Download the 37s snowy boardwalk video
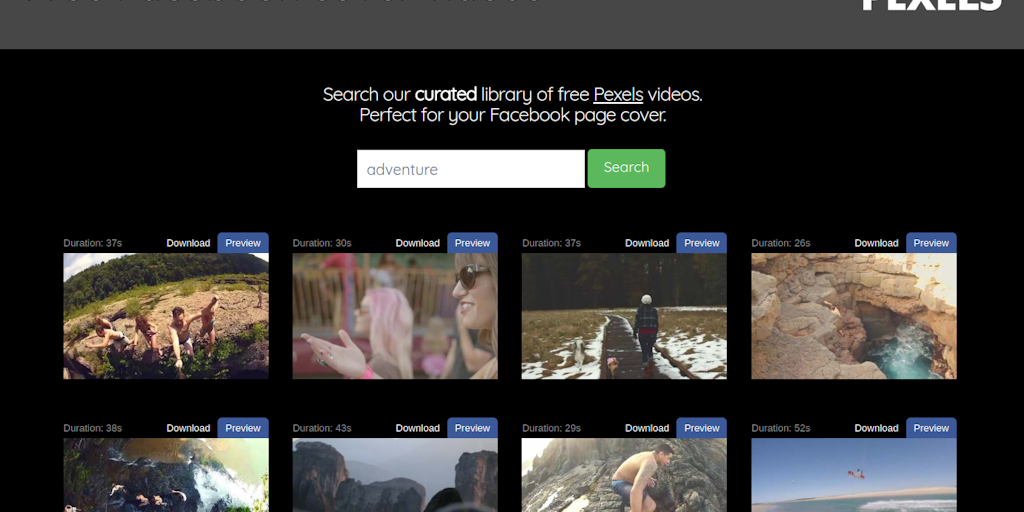This screenshot has width=1024, height=512. 647,243
